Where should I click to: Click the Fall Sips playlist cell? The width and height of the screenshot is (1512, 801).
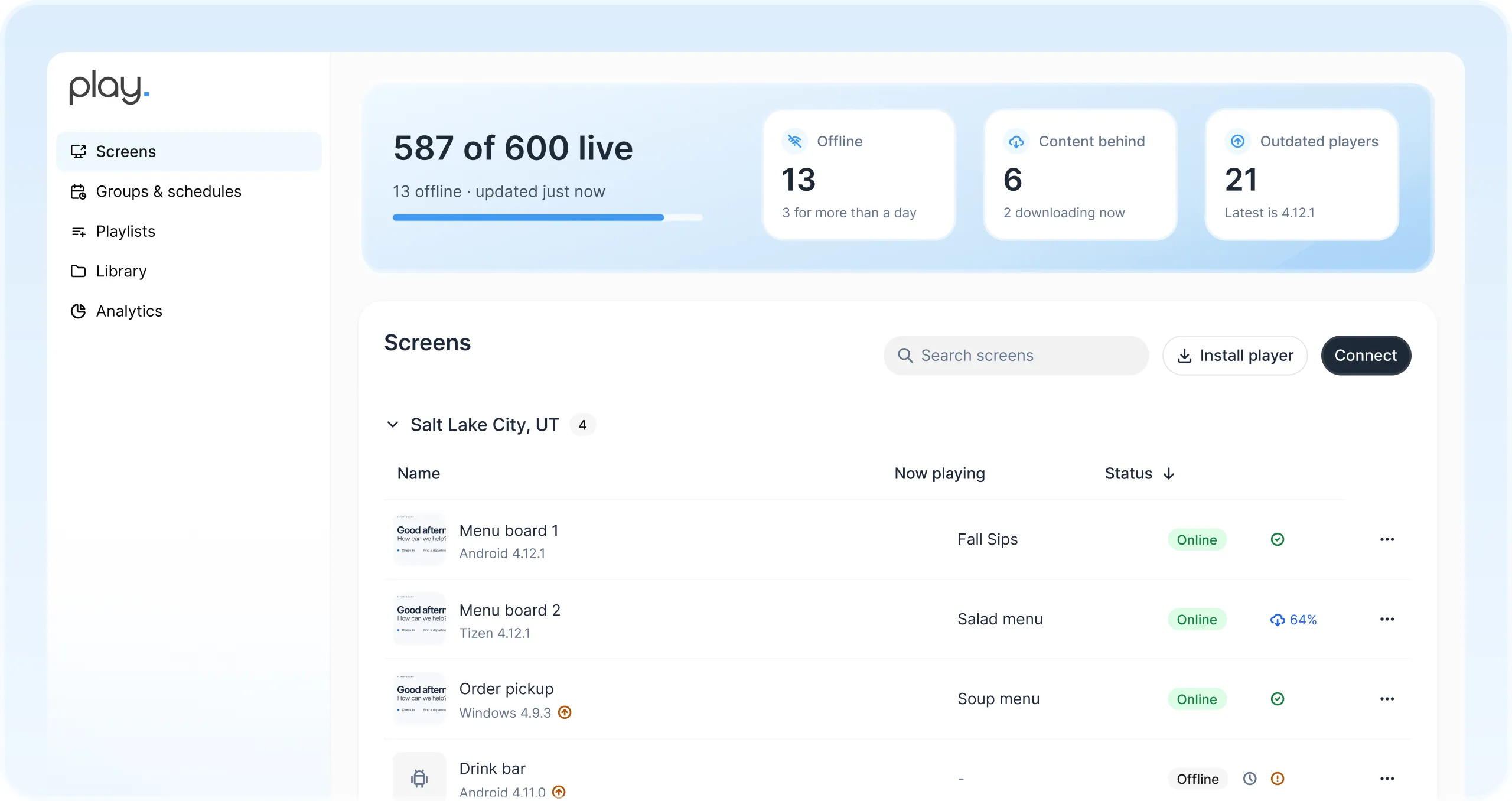pyautogui.click(x=988, y=539)
